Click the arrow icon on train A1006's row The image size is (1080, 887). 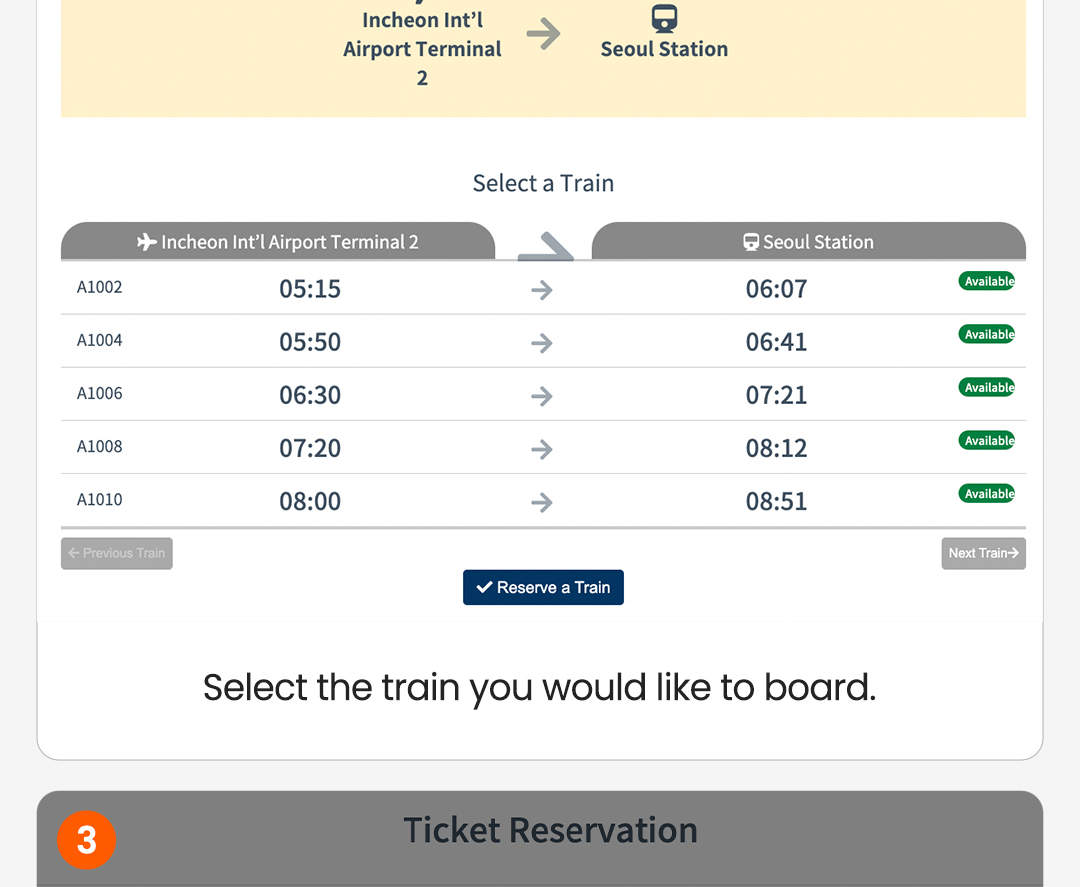(x=541, y=396)
